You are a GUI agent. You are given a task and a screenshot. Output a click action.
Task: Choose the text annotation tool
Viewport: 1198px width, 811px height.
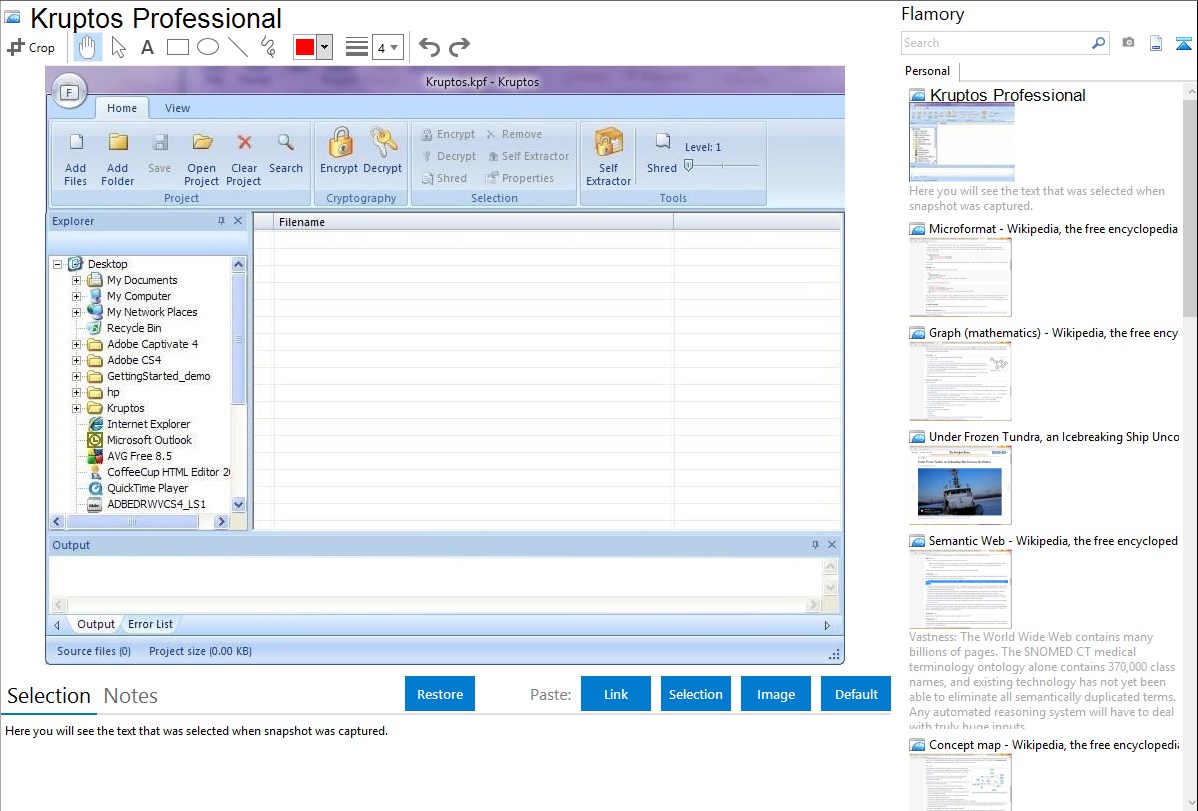[x=147, y=47]
